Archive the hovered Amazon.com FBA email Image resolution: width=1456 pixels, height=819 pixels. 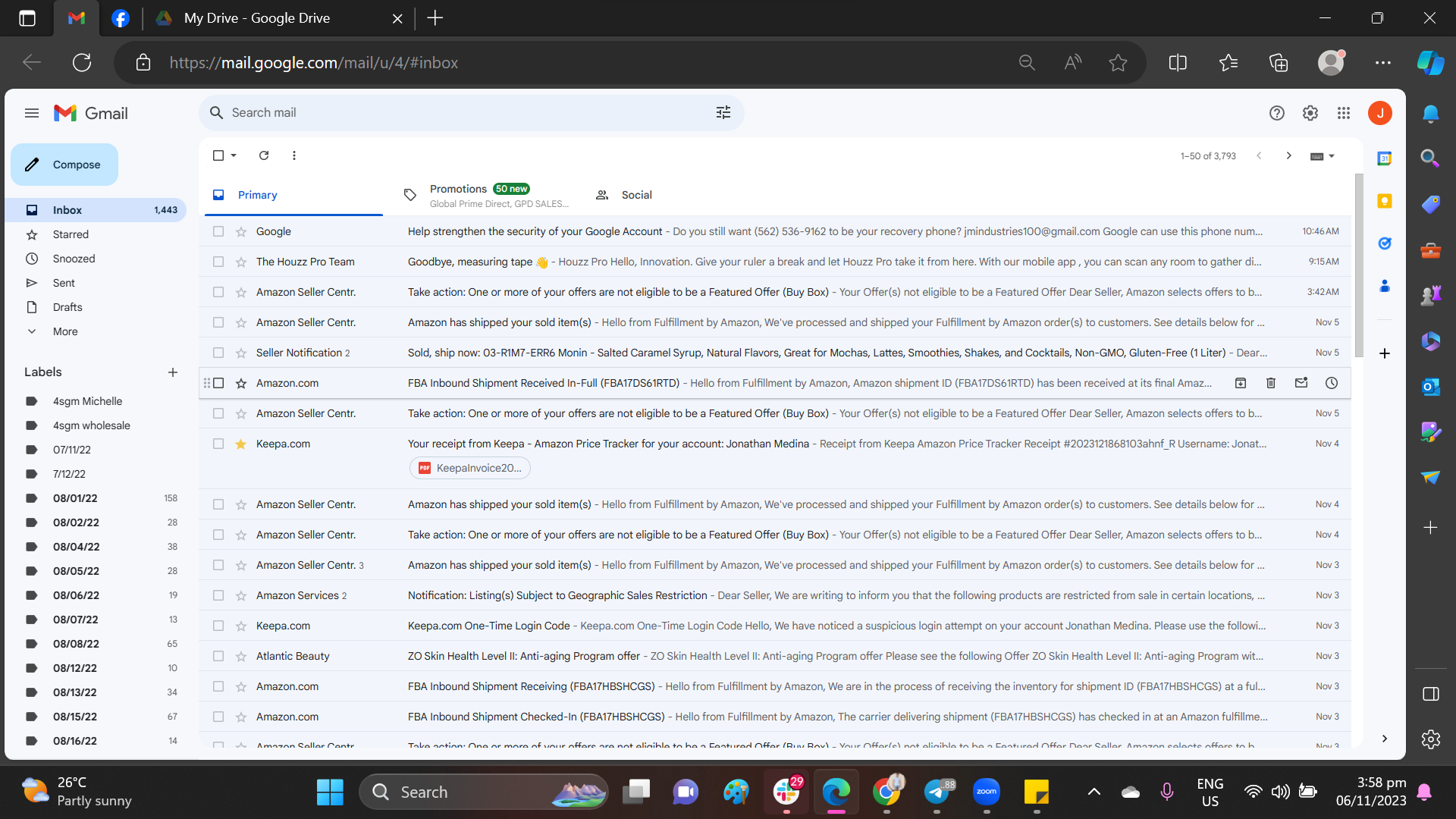(x=1241, y=383)
